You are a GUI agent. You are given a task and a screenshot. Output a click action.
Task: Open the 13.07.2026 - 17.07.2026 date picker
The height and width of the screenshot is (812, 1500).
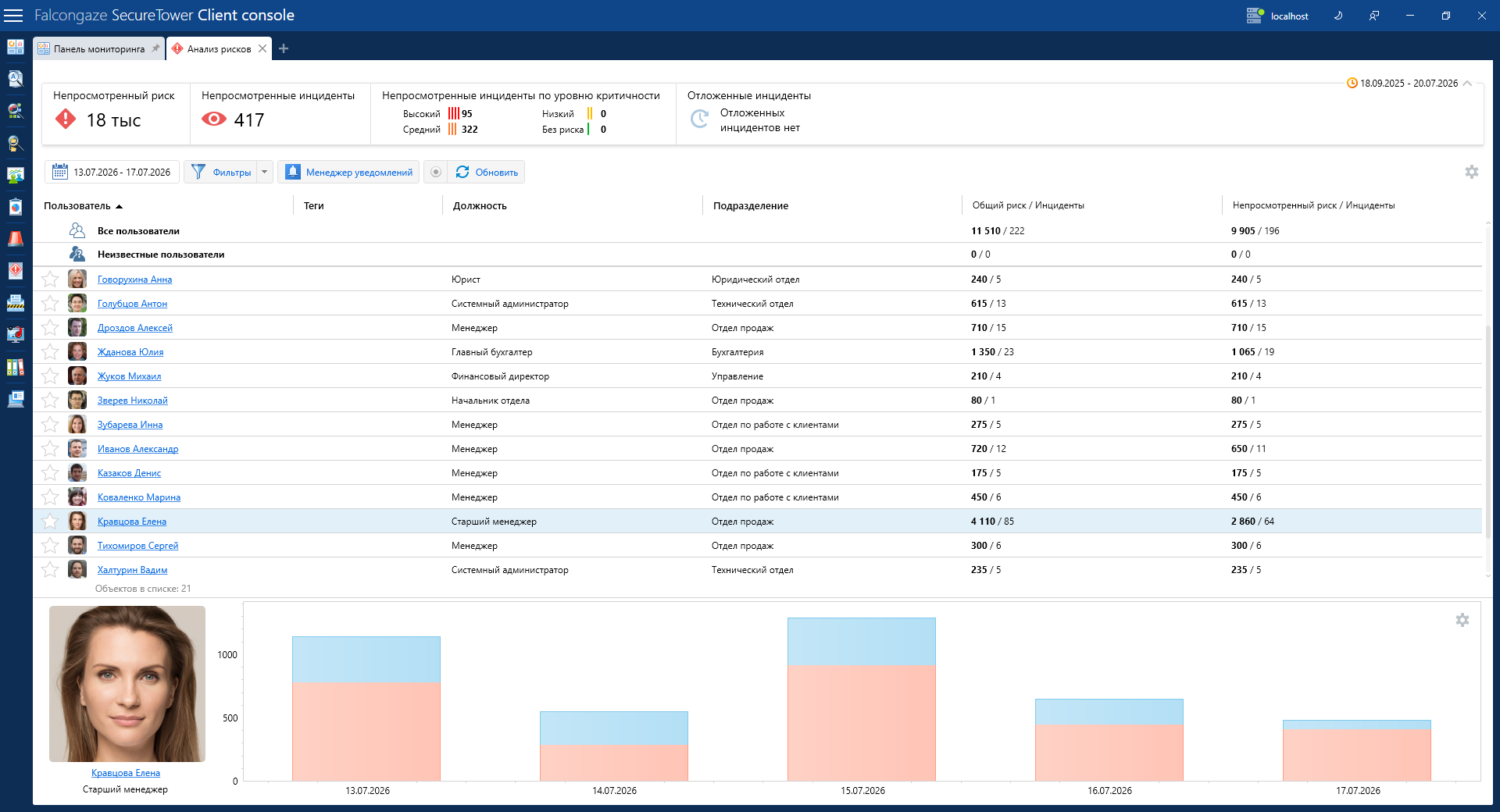(x=112, y=172)
